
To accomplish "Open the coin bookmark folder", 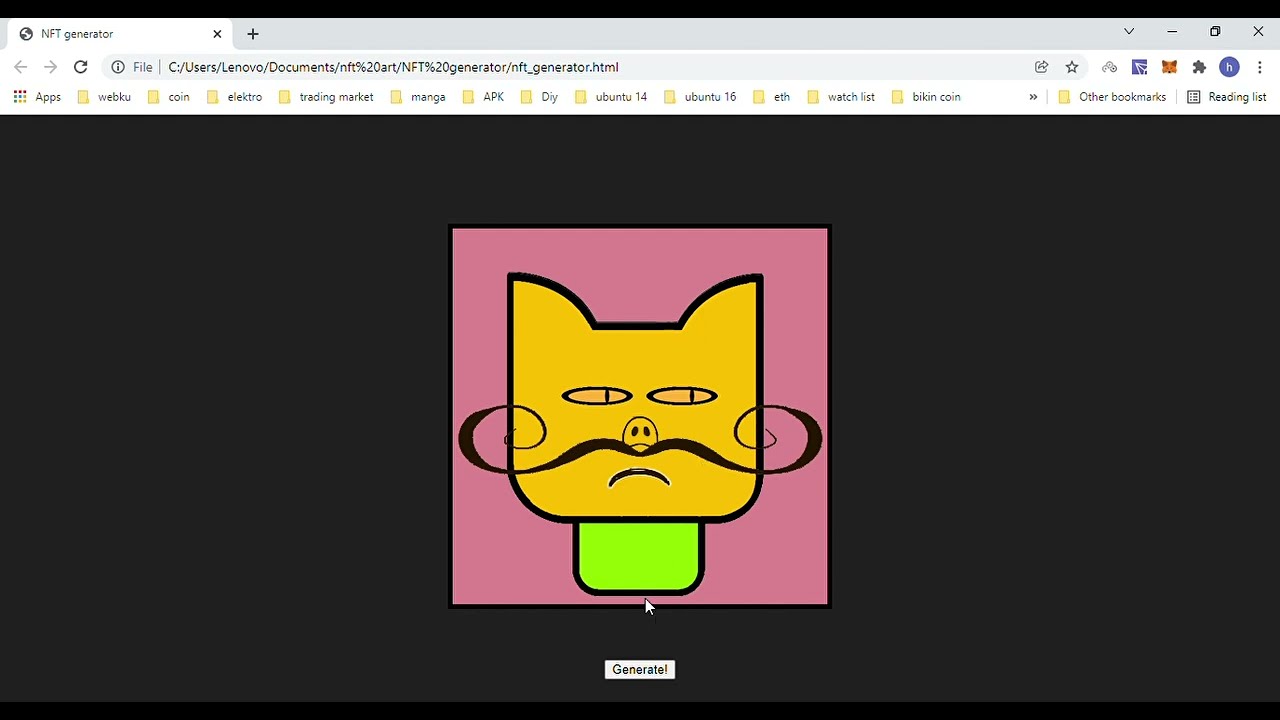I will tap(168, 97).
